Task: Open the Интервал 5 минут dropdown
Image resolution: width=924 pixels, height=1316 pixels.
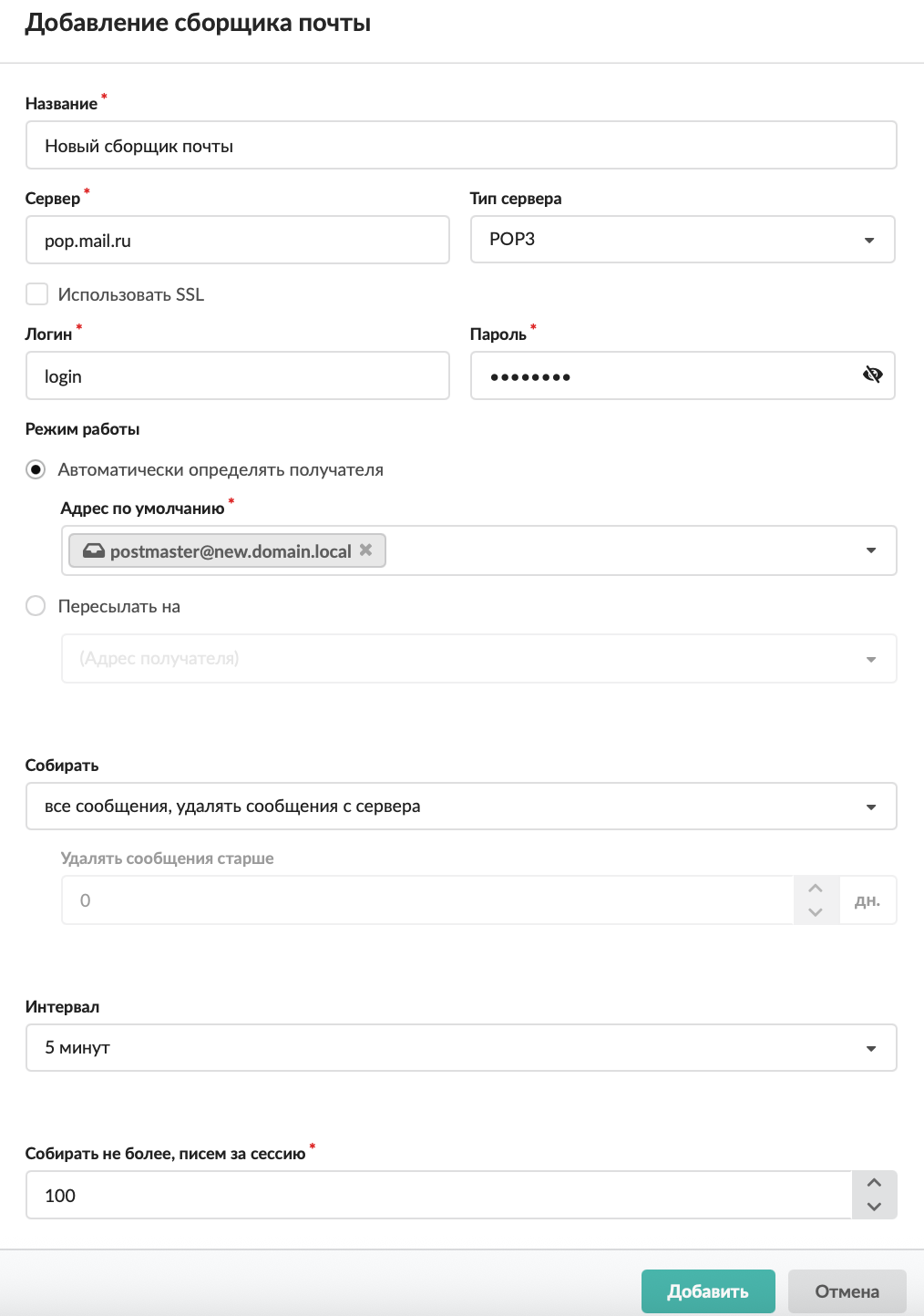Action: click(x=461, y=1048)
